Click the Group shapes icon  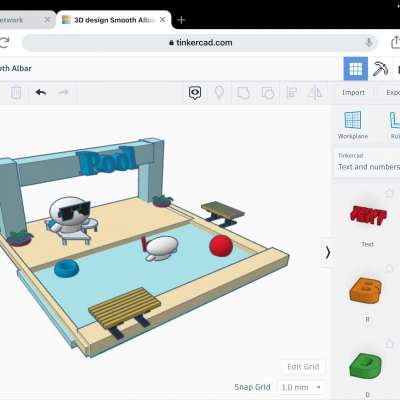click(x=243, y=93)
